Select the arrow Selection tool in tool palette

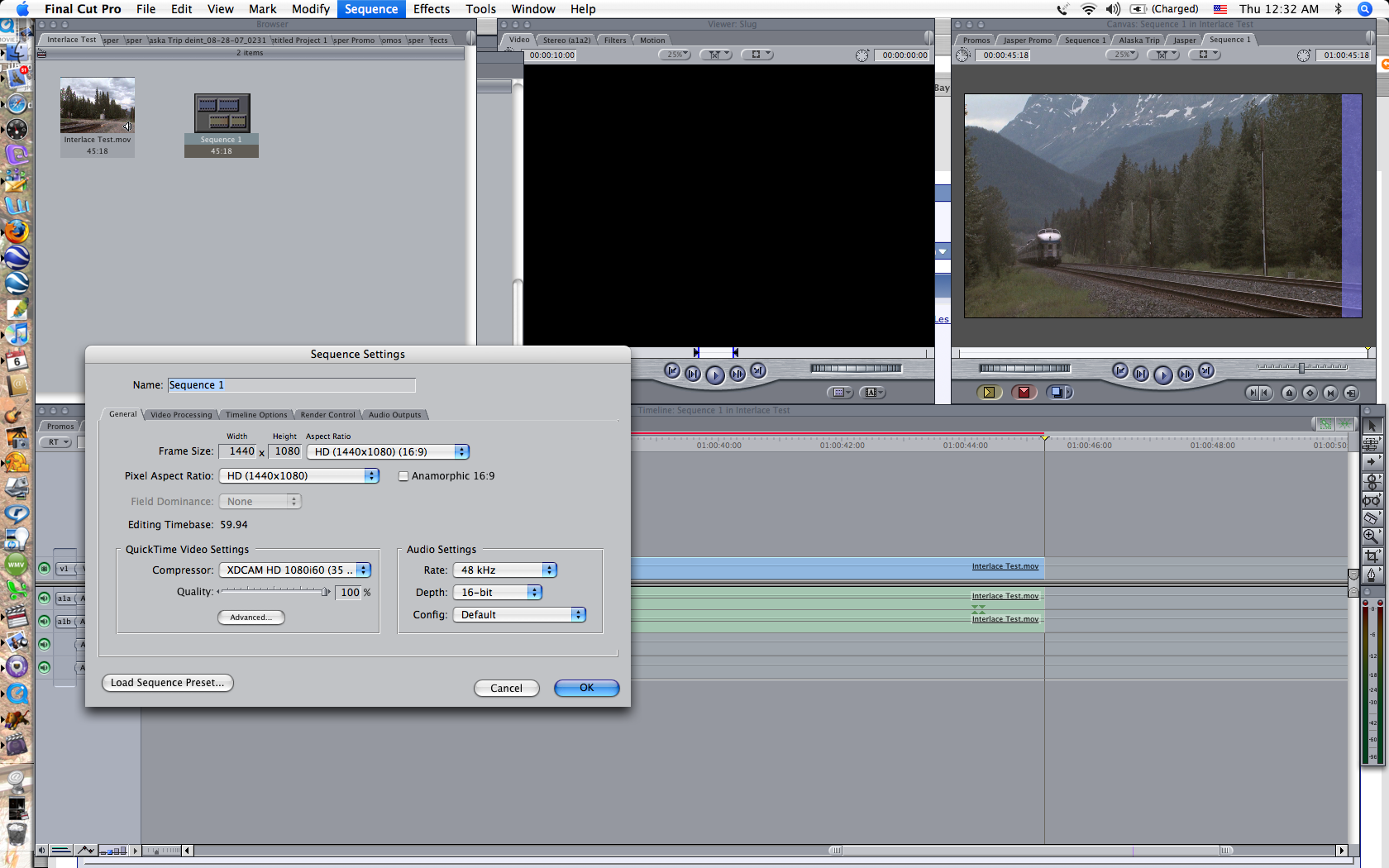1372,426
